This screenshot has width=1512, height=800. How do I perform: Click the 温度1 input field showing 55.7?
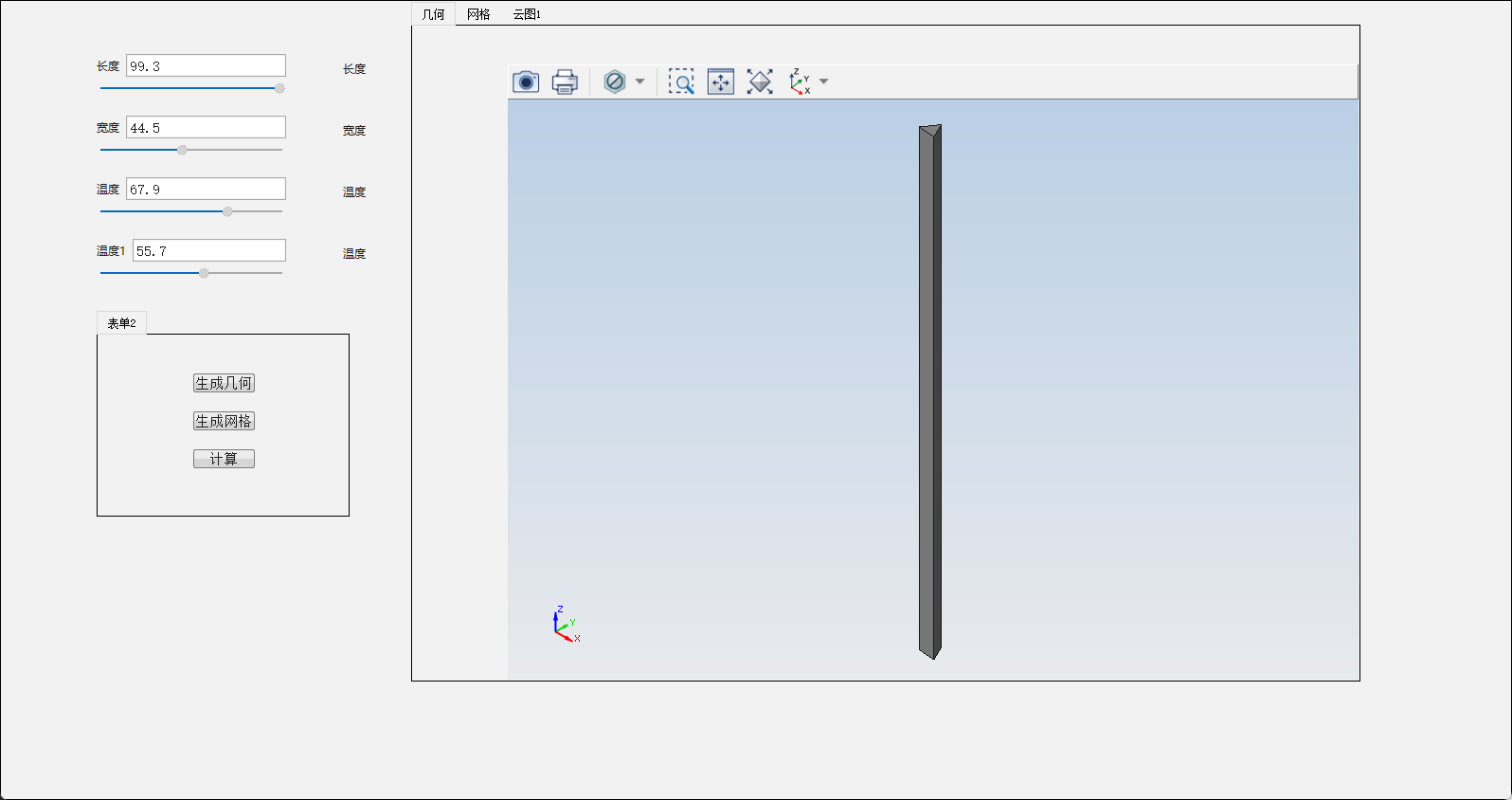point(209,250)
